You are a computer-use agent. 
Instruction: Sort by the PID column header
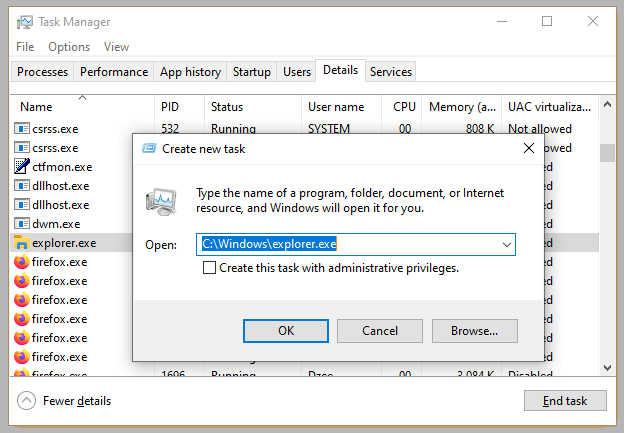tap(179, 107)
